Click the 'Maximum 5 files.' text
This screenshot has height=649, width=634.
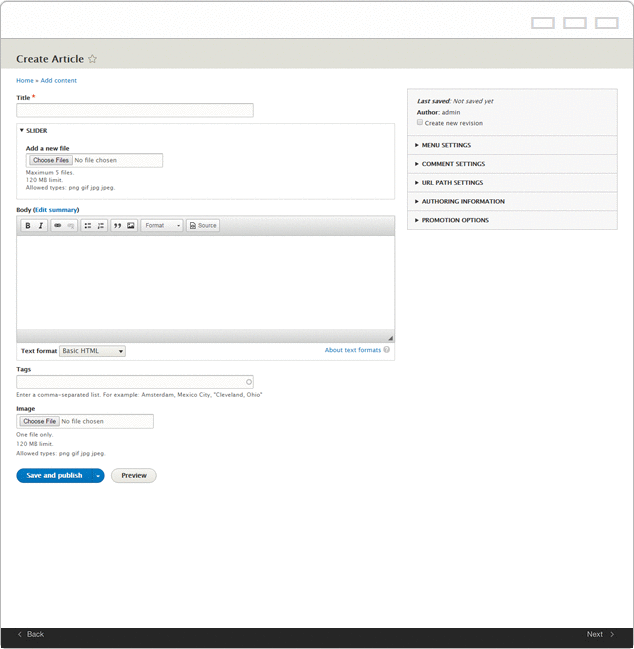tap(50, 172)
